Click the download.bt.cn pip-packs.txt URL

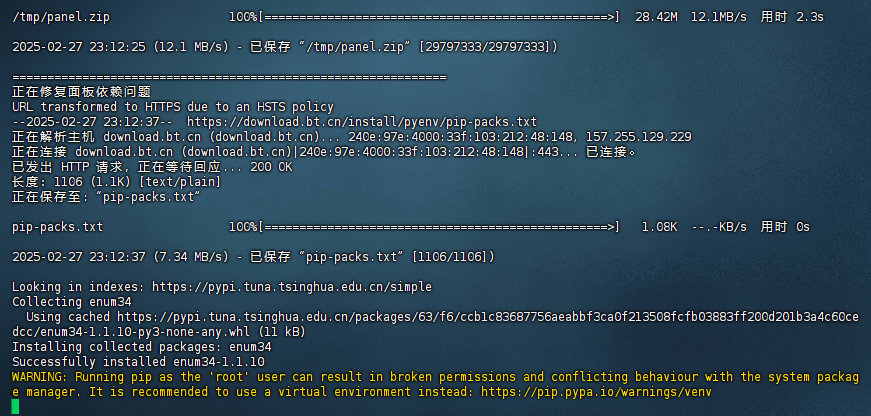click(x=362, y=122)
